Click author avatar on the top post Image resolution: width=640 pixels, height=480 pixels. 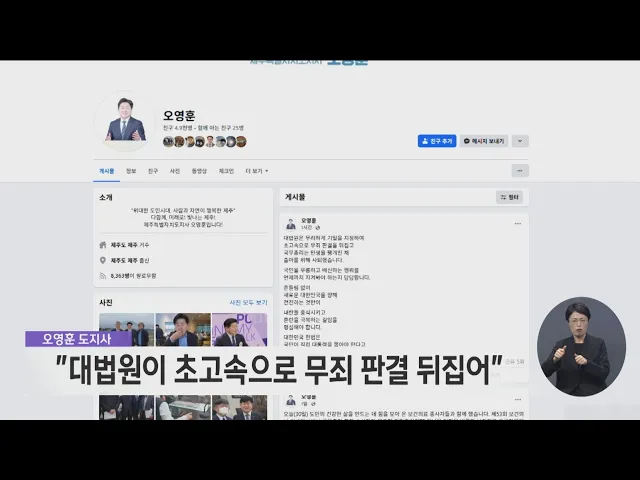click(291, 224)
